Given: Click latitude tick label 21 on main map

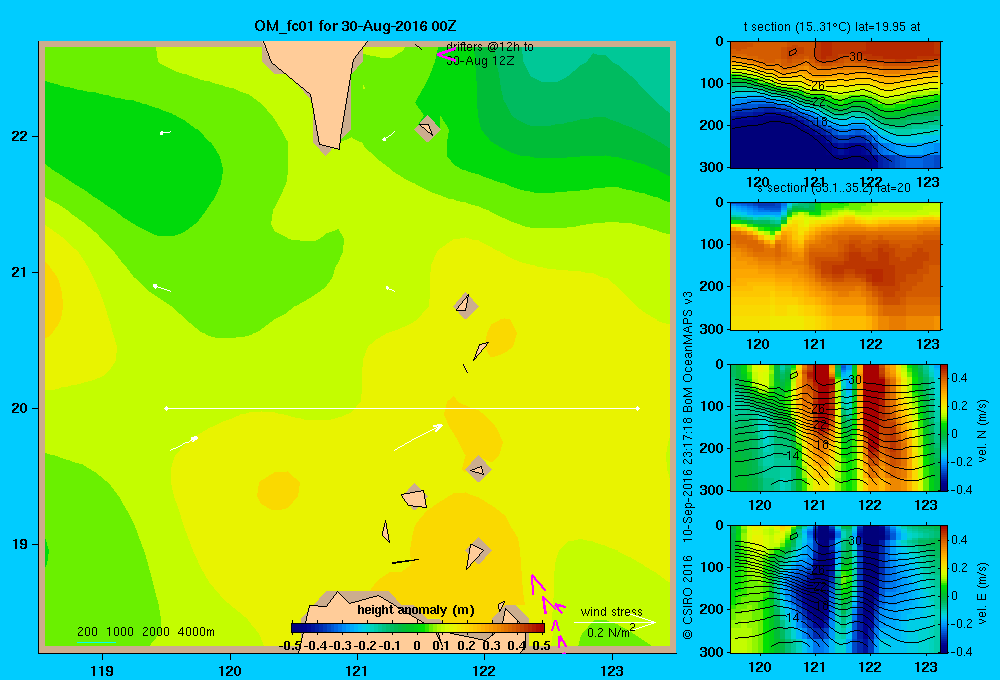Looking at the screenshot, I should [19, 272].
